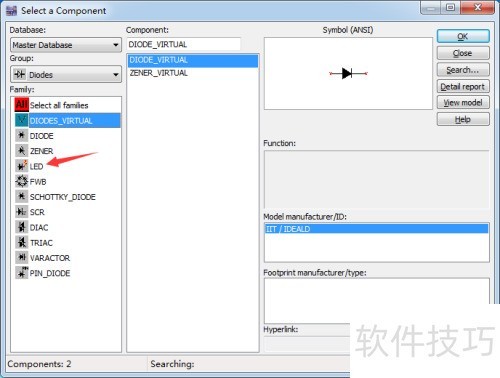Screen dimensions: 500x378
Task: Click the DIODE family icon
Action: [x=22, y=135]
